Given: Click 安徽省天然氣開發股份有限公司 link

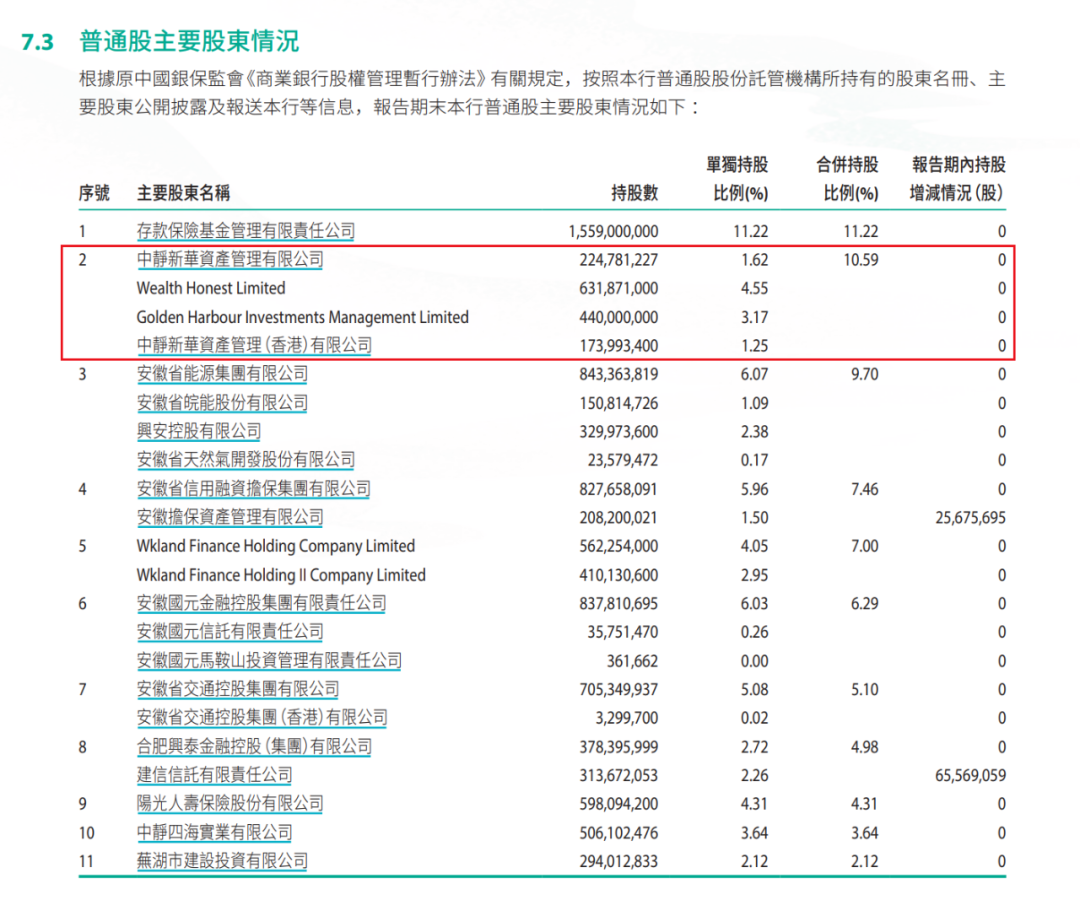Looking at the screenshot, I should pyautogui.click(x=246, y=460).
